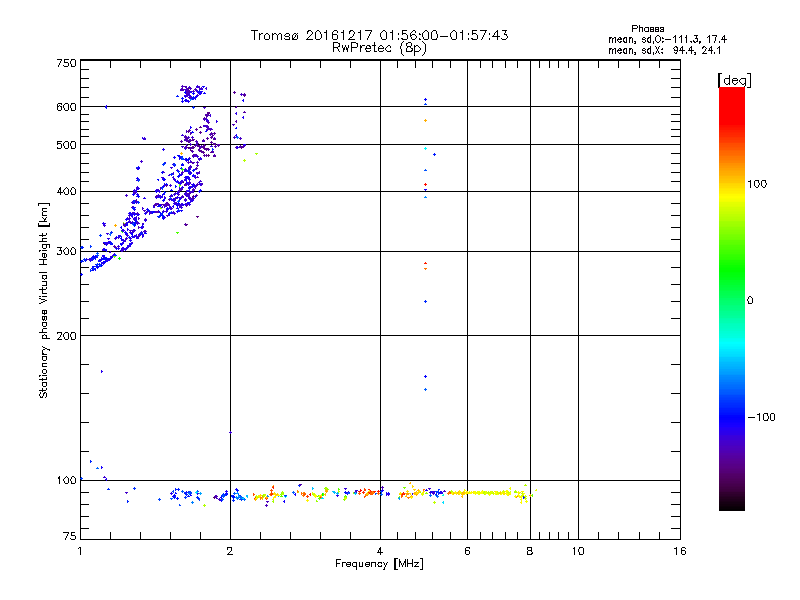
Task: Click the y-axis tick label "200"
Action: 66,336
